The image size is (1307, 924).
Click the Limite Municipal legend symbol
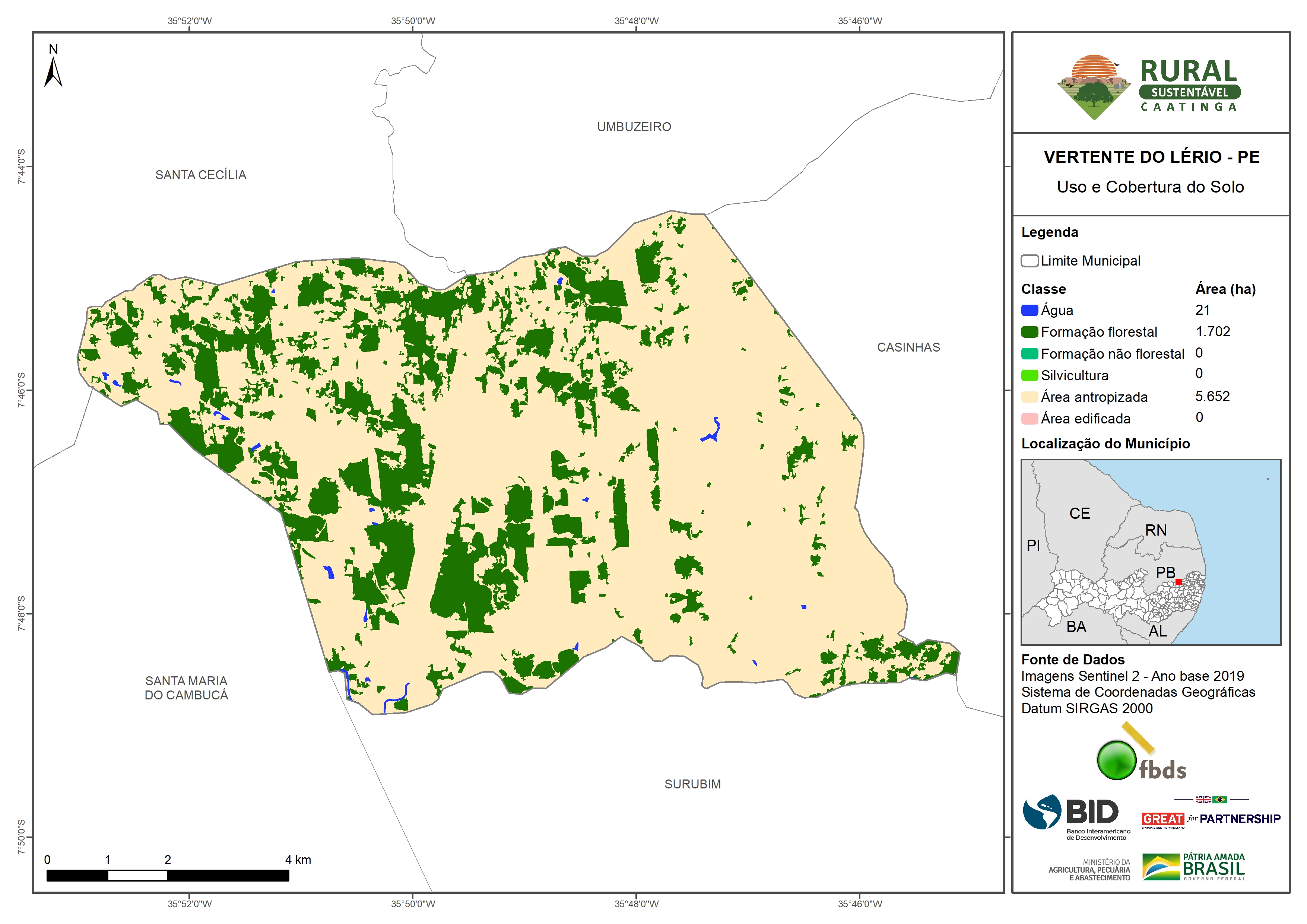point(1029,261)
